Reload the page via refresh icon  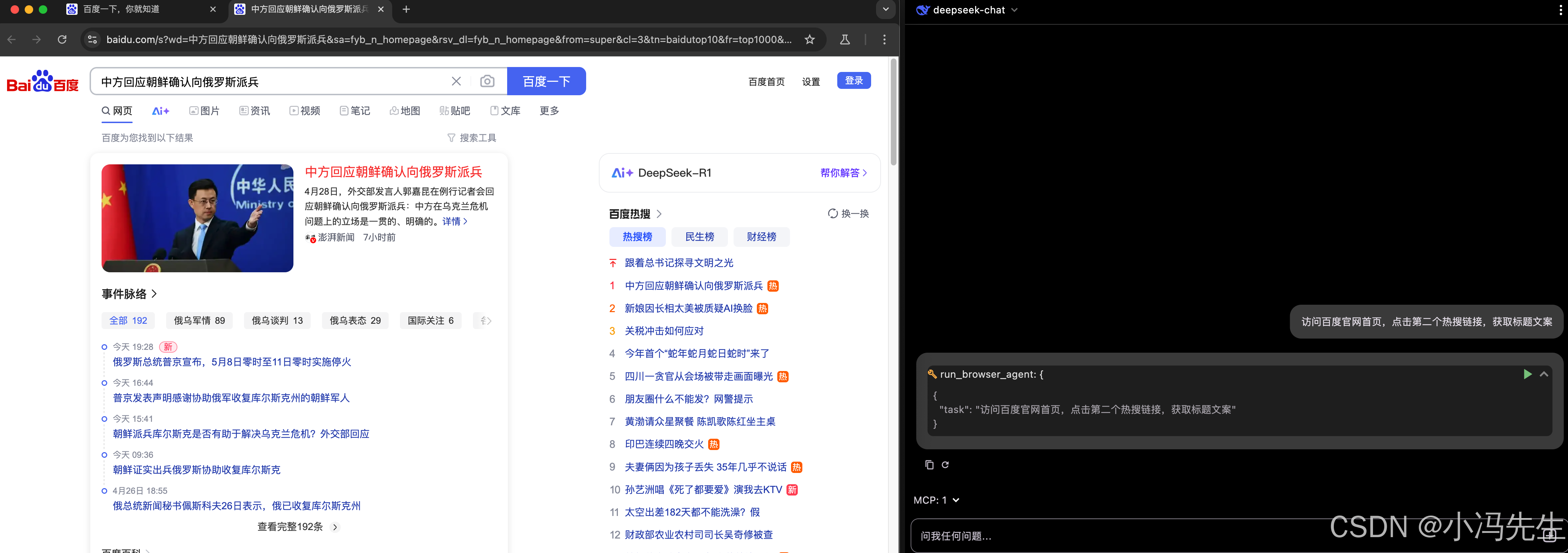62,39
